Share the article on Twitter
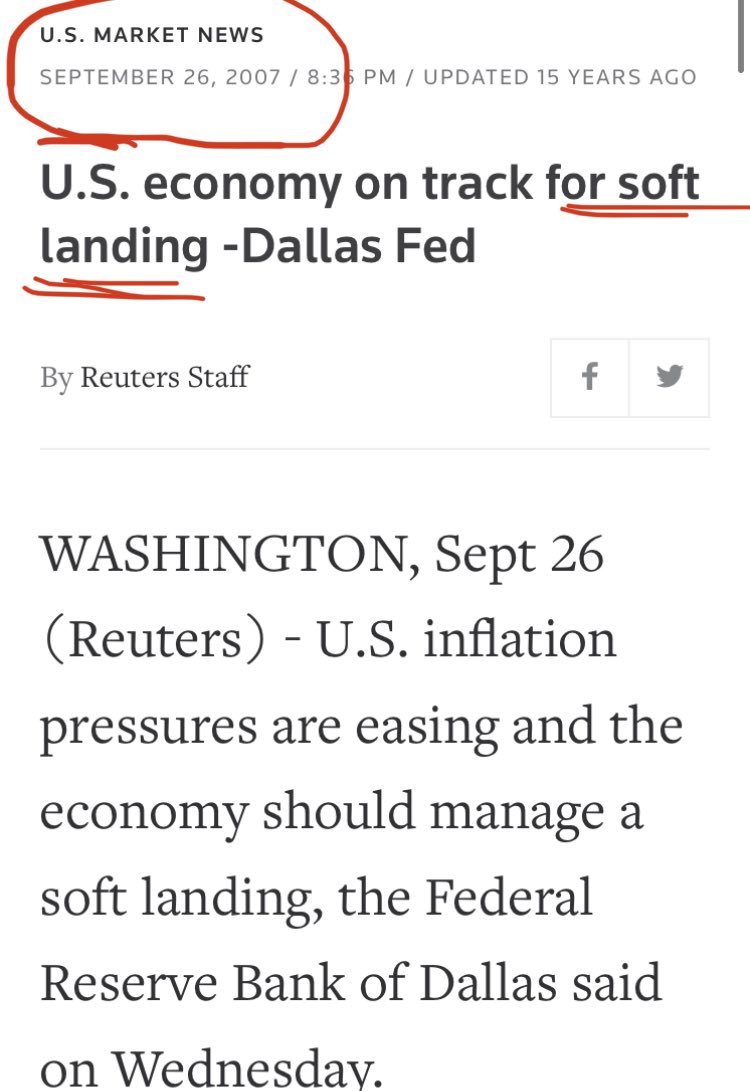750x1091 pixels. [669, 378]
